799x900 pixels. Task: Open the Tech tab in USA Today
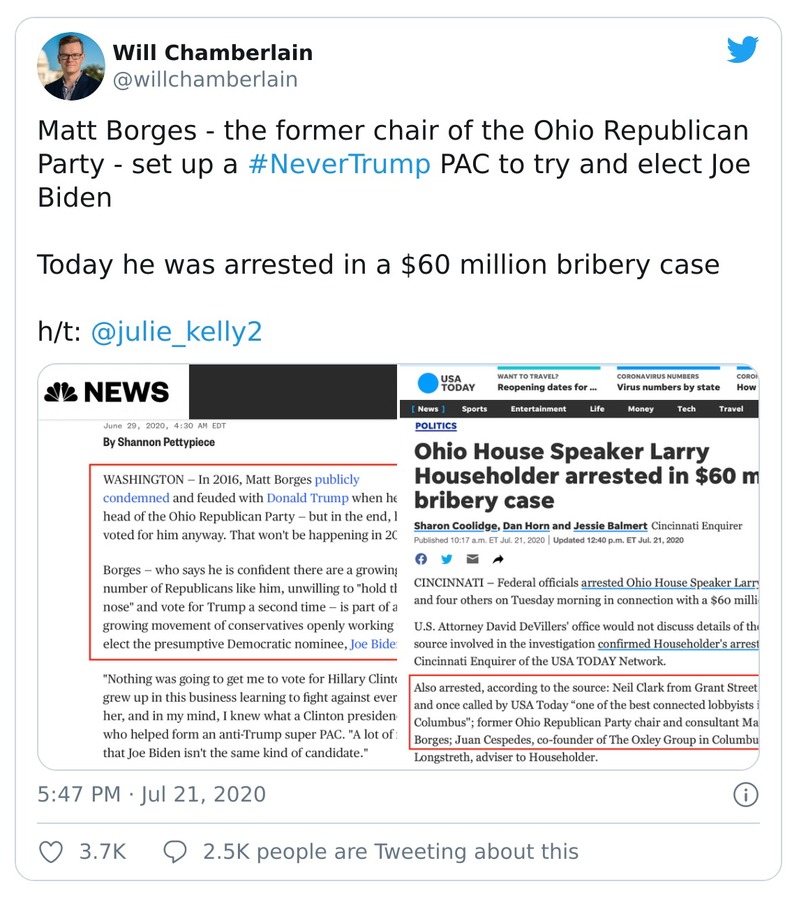(x=686, y=409)
